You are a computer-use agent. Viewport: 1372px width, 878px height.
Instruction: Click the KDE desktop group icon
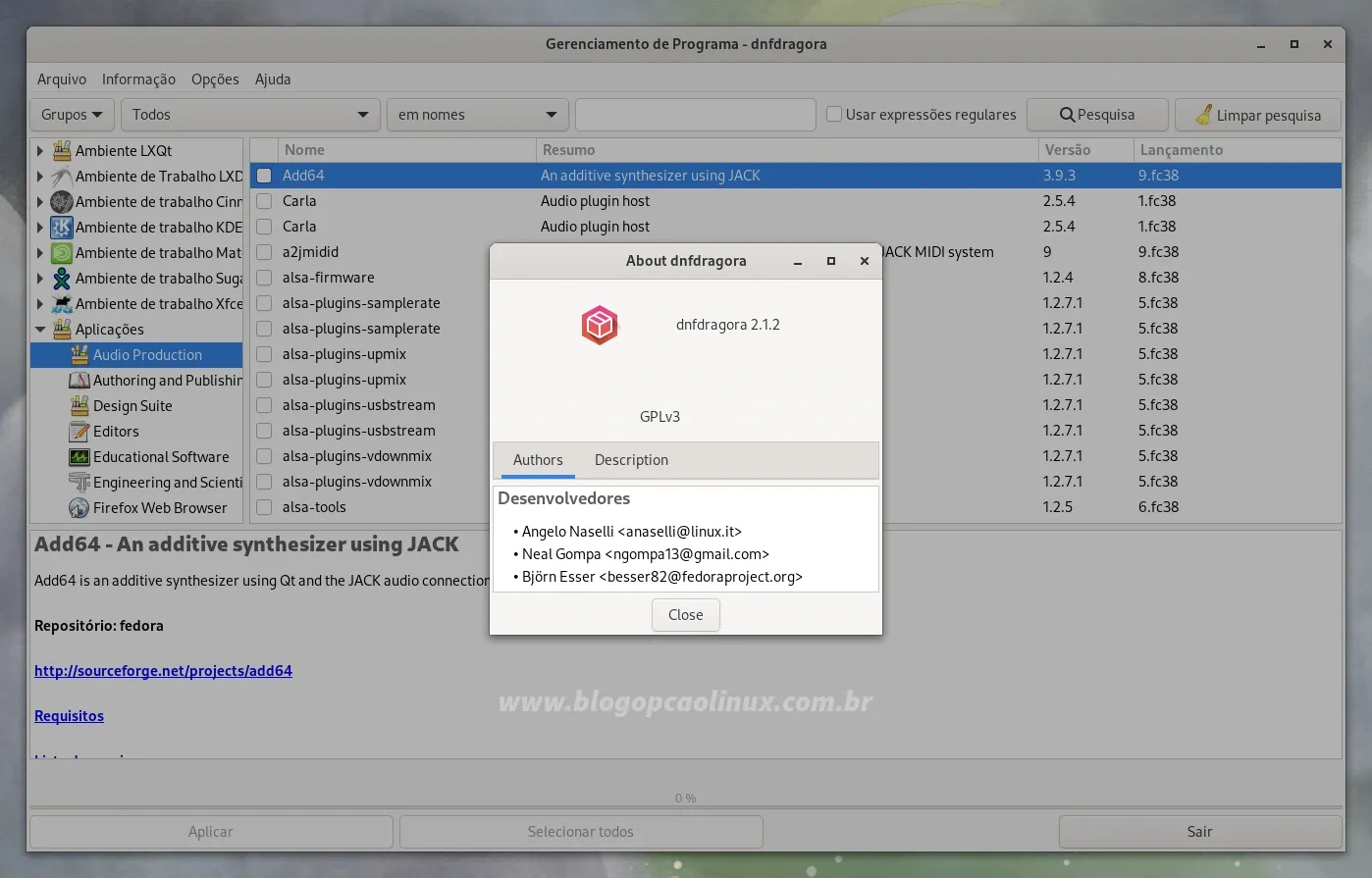click(62, 227)
